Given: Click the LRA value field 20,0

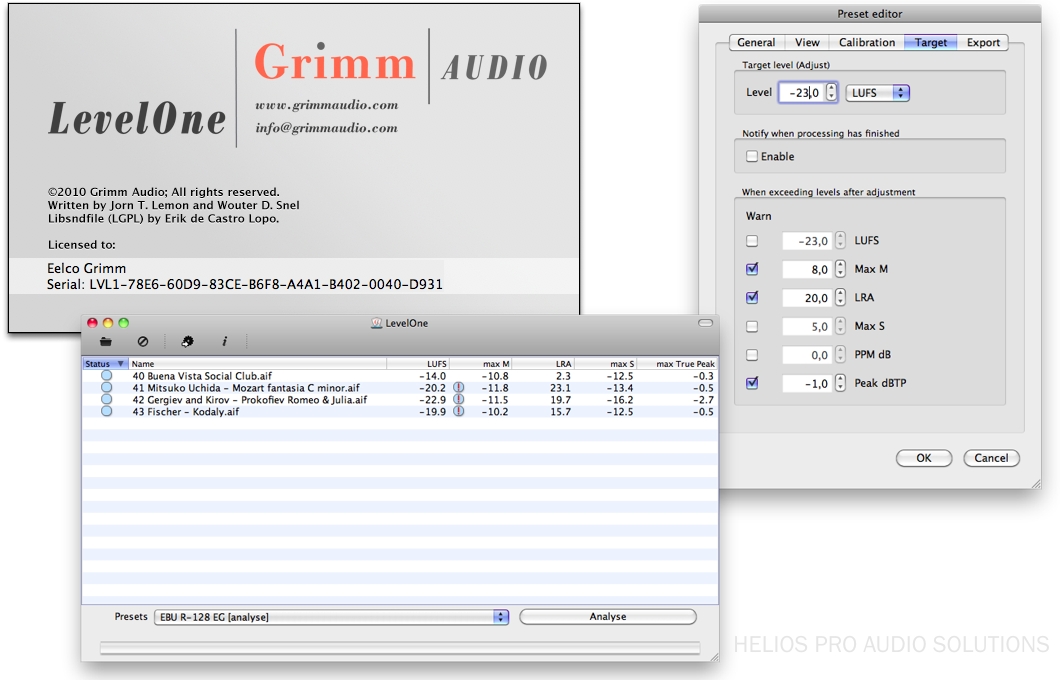Looking at the screenshot, I should click(808, 297).
